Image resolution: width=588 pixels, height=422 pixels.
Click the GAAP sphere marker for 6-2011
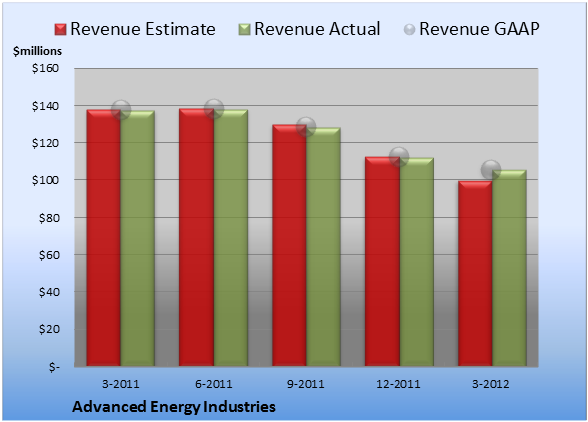click(x=214, y=109)
